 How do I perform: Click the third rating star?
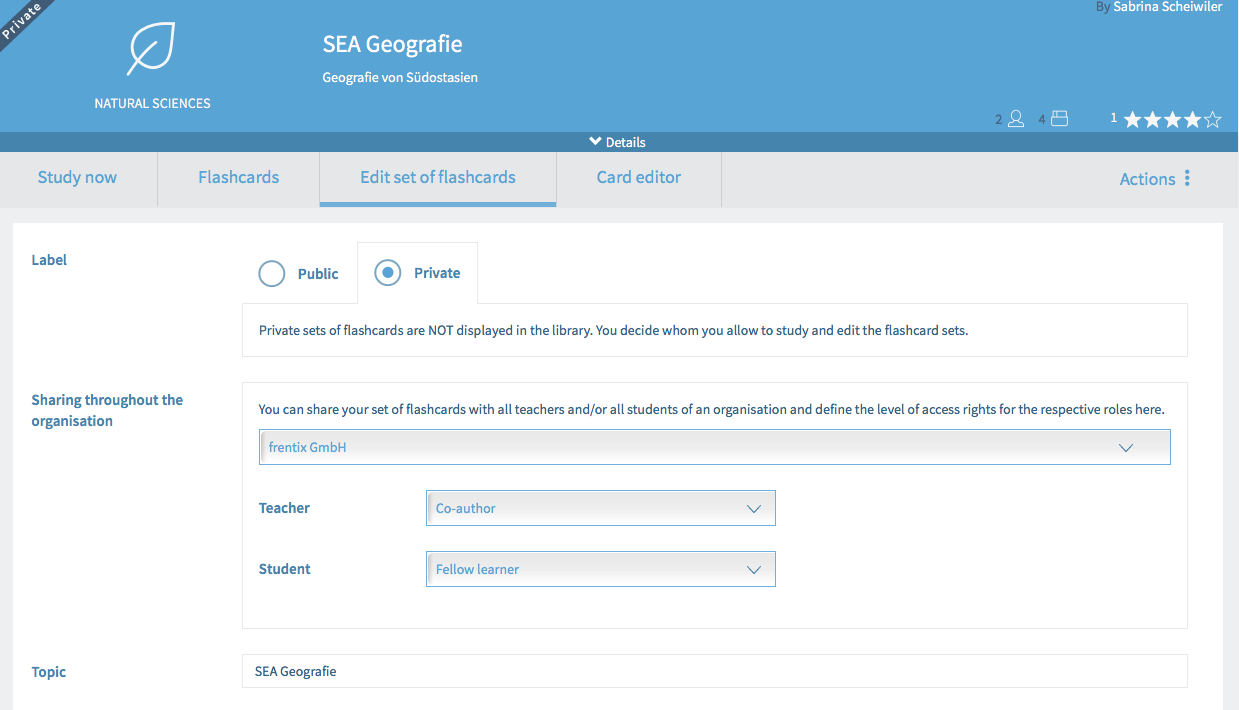pyautogui.click(x=1173, y=120)
